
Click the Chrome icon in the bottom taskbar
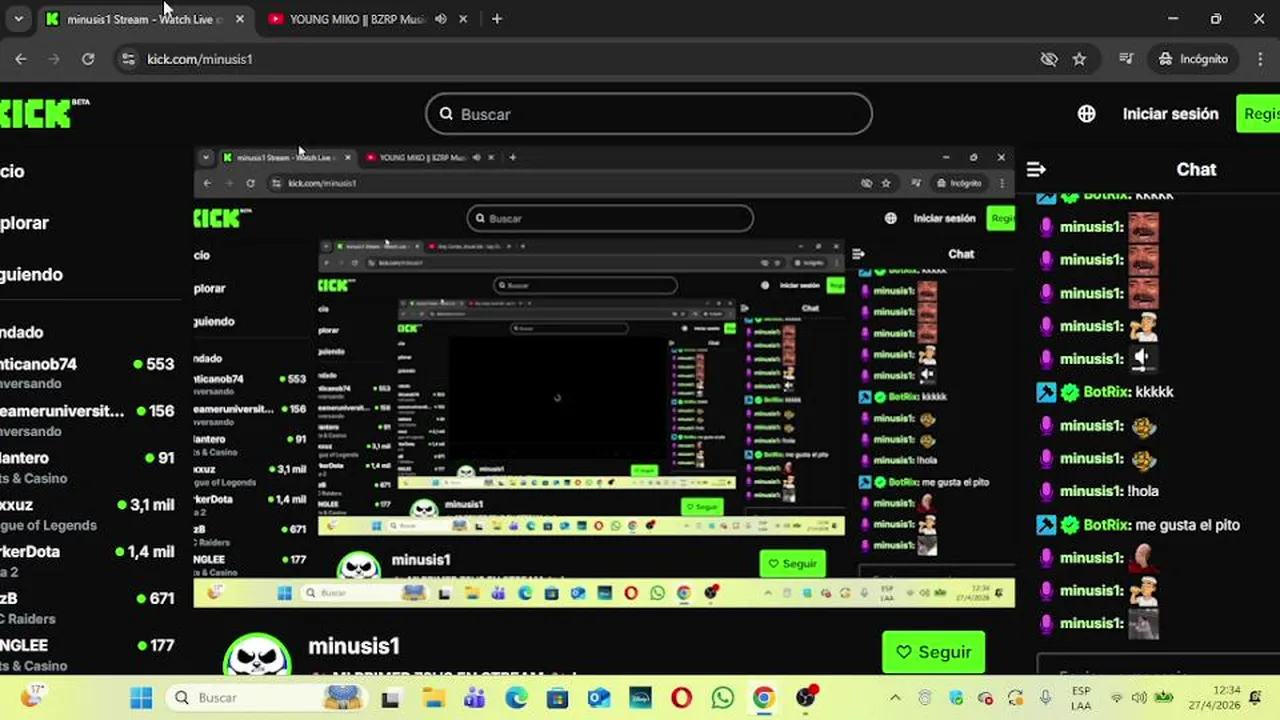[x=764, y=698]
